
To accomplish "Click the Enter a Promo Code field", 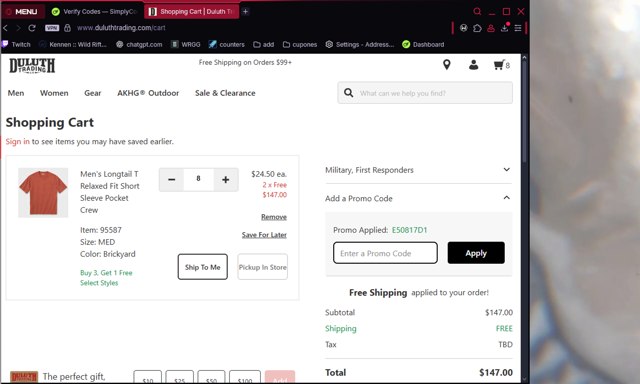I will [x=385, y=253].
